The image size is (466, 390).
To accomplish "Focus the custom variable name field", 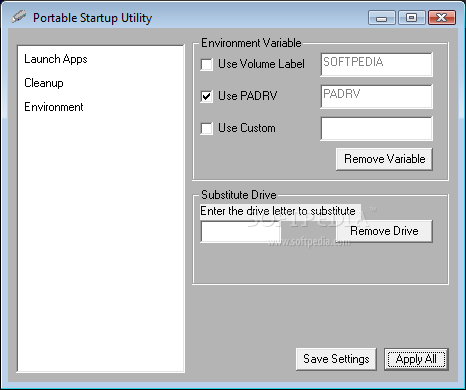I will [x=377, y=128].
